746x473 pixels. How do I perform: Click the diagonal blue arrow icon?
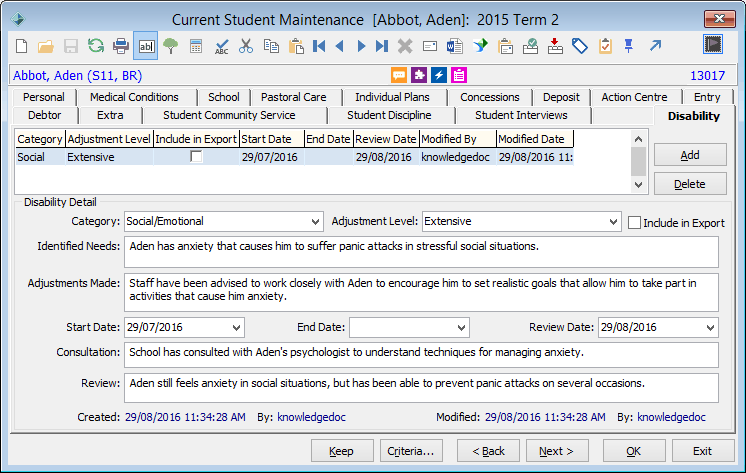pyautogui.click(x=656, y=46)
